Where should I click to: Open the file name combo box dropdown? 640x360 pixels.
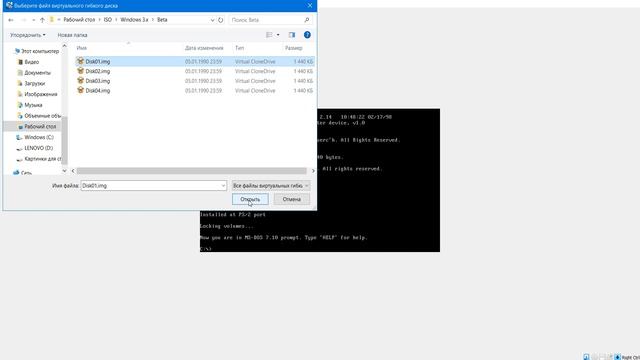223,186
